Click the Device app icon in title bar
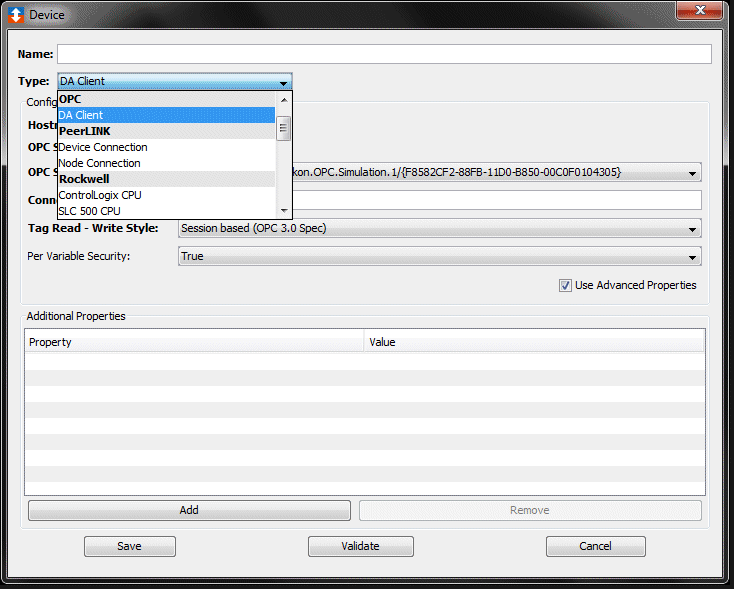This screenshot has width=734, height=589. pos(16,15)
